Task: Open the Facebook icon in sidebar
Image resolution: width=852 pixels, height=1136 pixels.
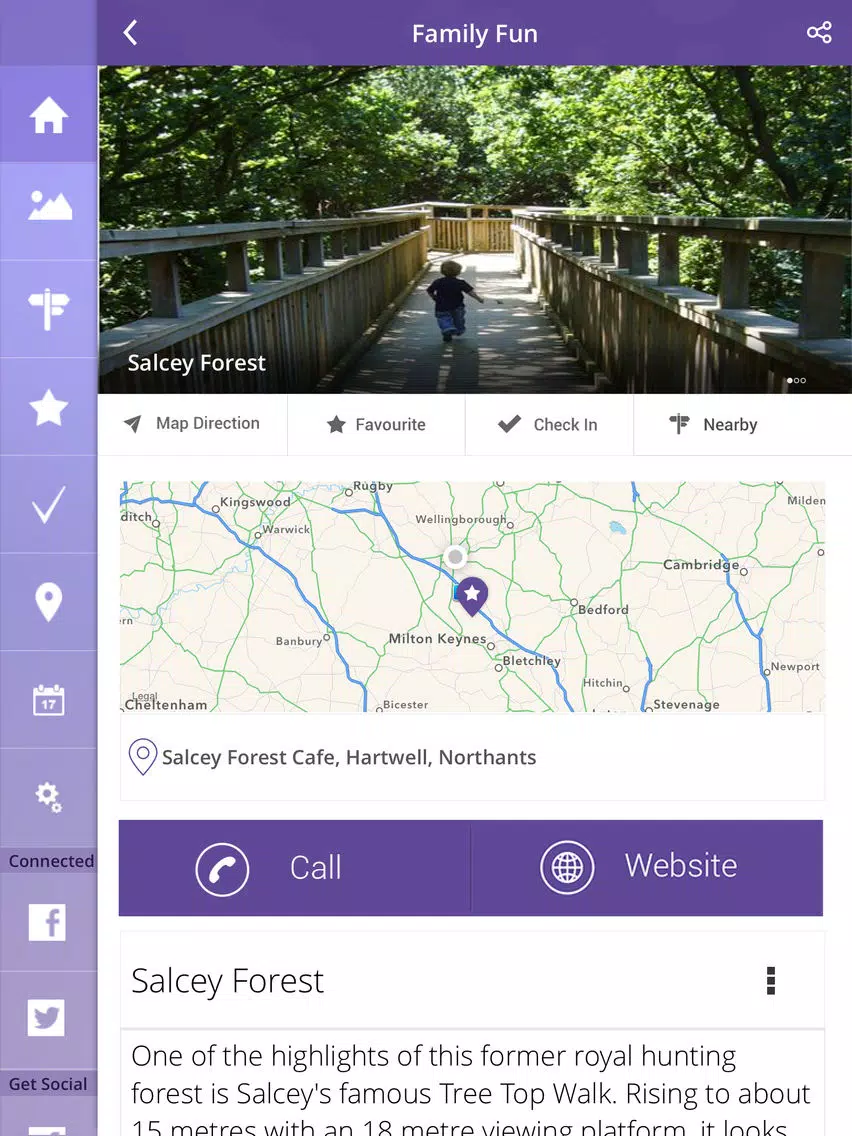Action: pos(47,922)
